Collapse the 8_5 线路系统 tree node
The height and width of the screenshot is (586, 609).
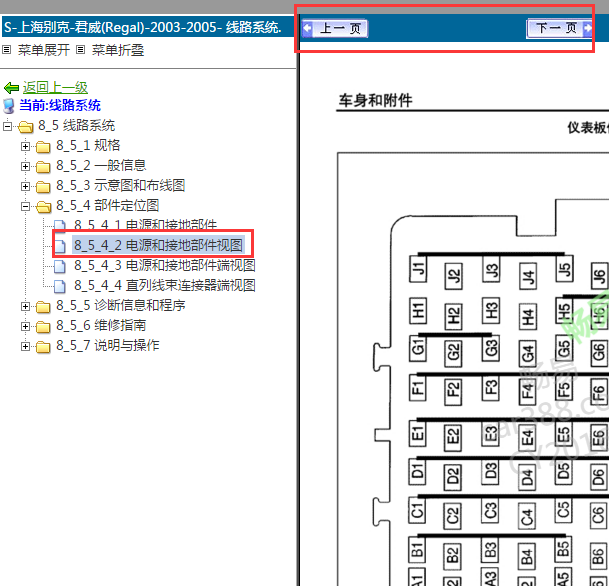click(x=7, y=126)
